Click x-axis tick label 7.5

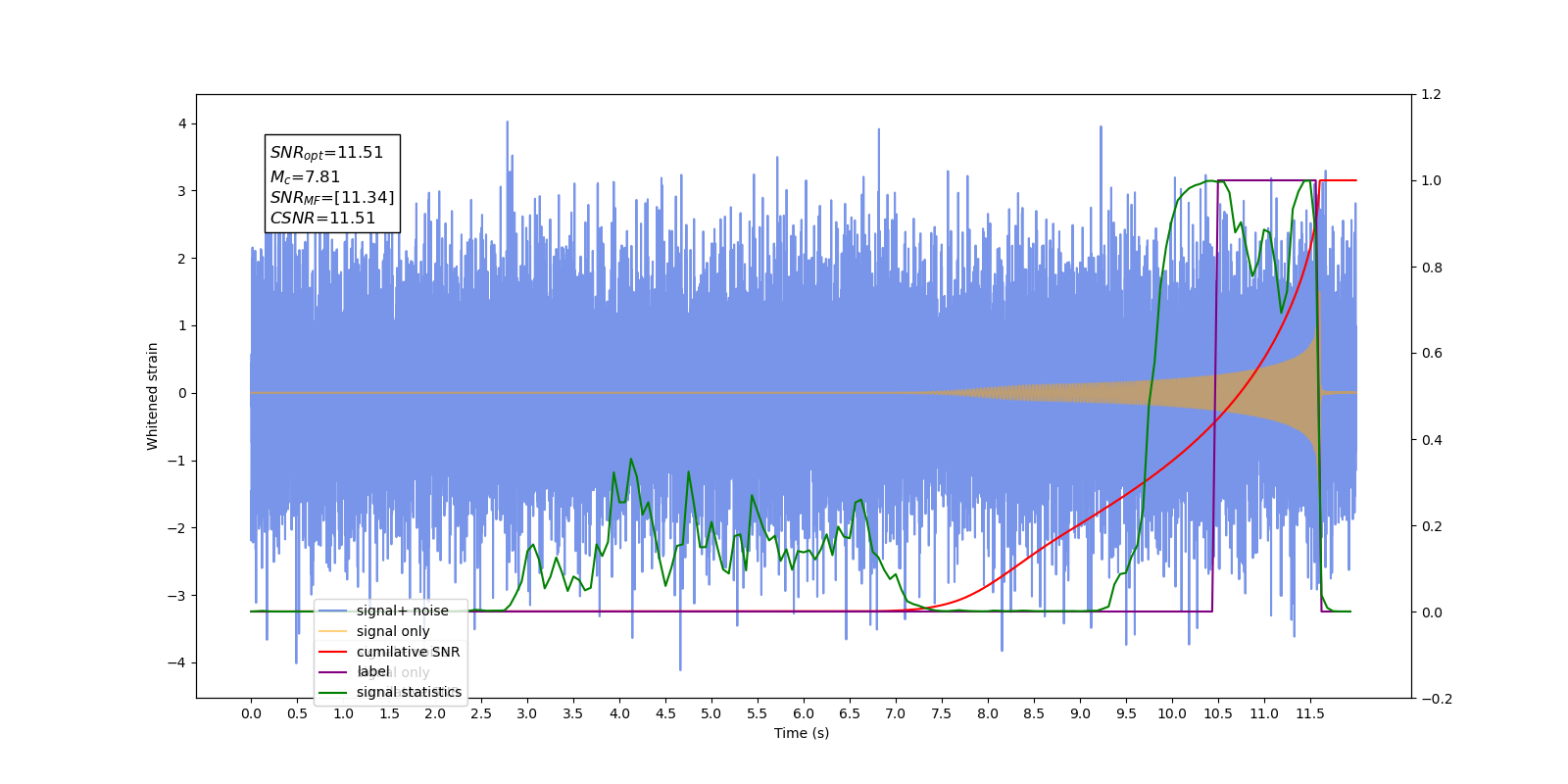pyautogui.click(x=942, y=713)
